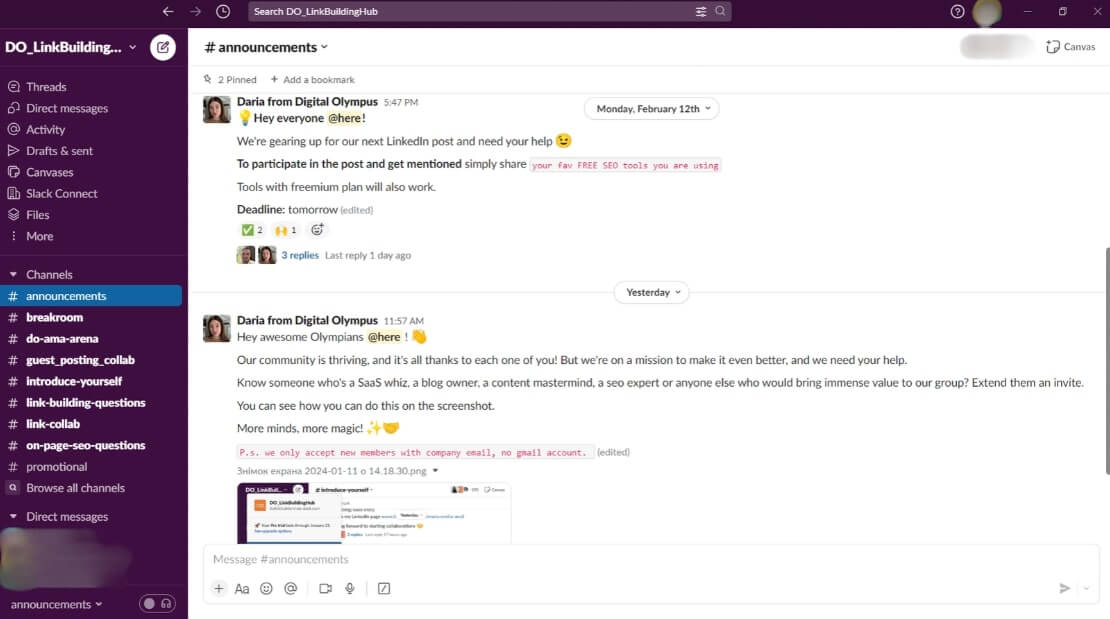Open Daria's name on the 5:47 PM message
The height and width of the screenshot is (619, 1110).
[x=307, y=101]
